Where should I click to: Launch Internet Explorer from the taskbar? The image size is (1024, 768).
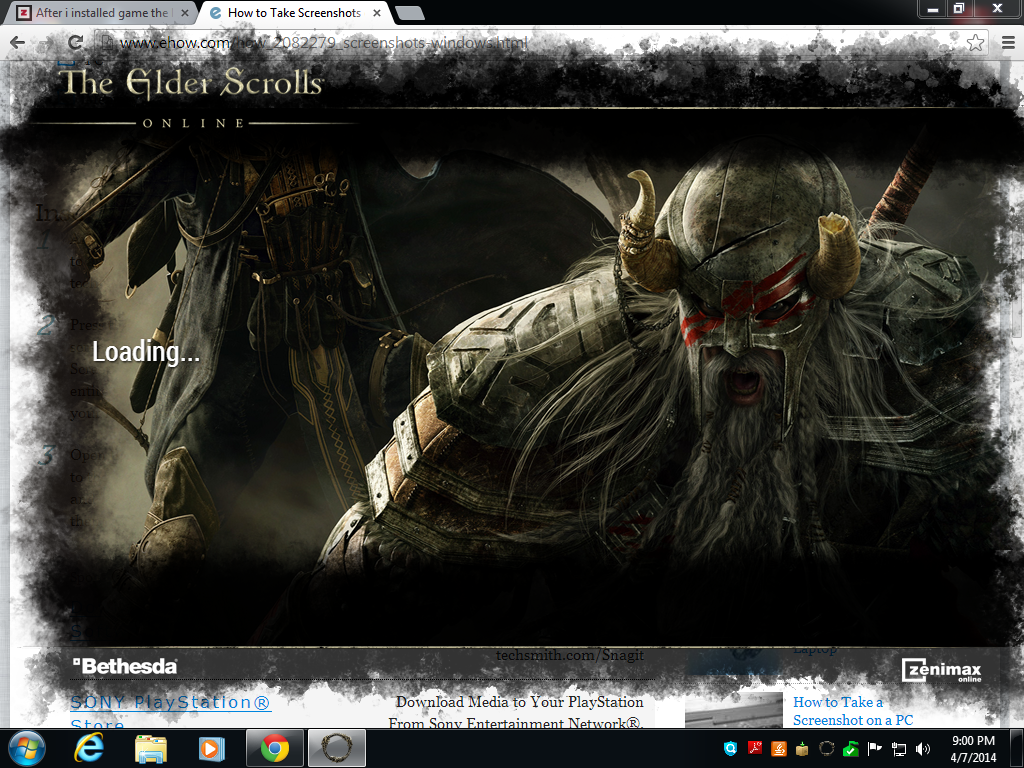(89, 748)
